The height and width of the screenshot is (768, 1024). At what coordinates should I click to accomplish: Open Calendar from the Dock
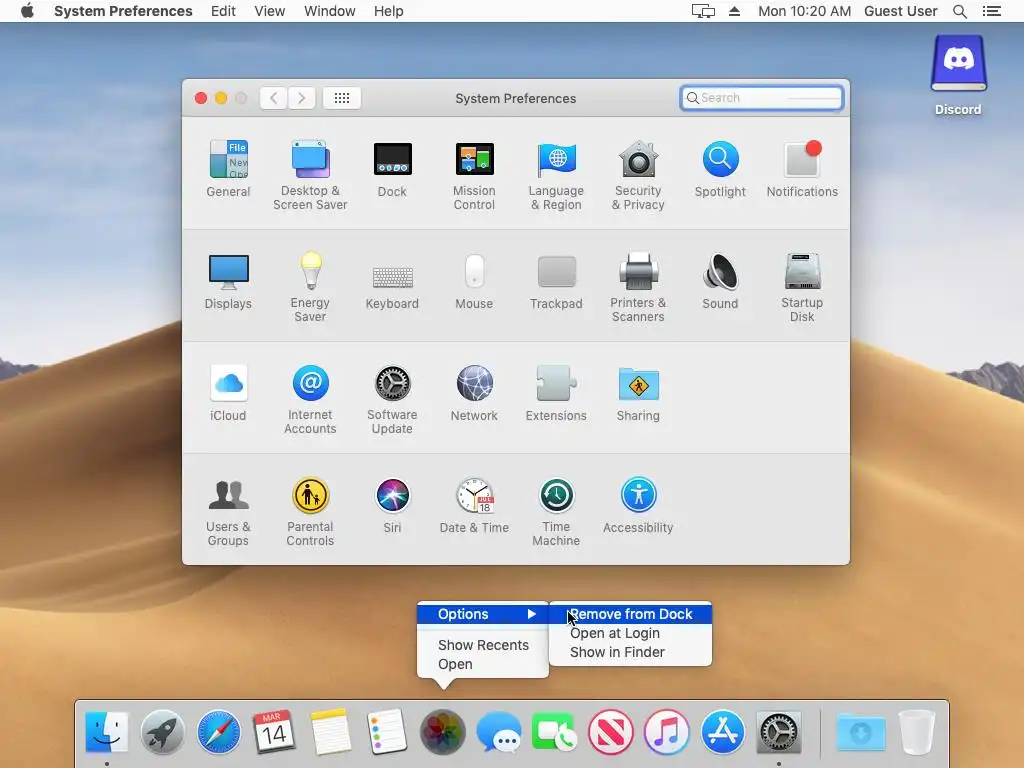point(274,732)
